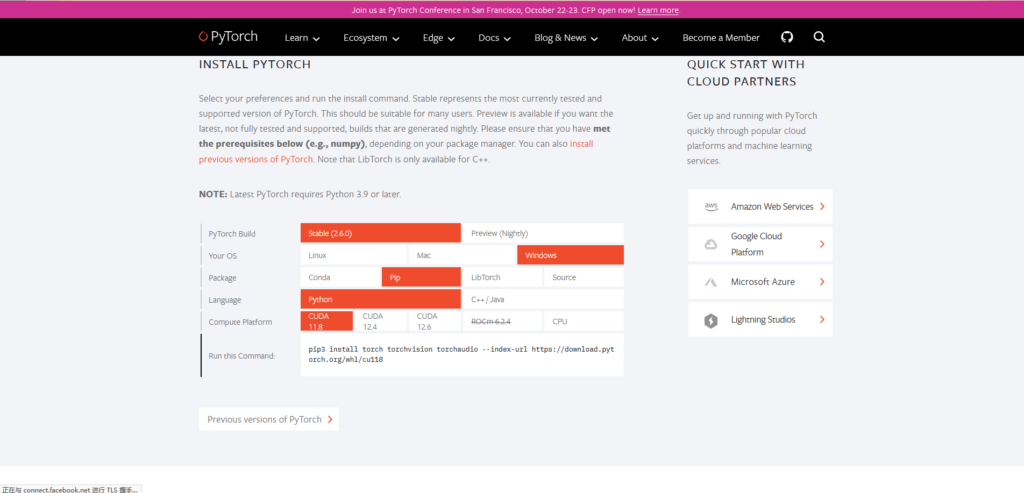
Task: Click the Google Cloud Platform cloud icon
Action: [x=711, y=244]
